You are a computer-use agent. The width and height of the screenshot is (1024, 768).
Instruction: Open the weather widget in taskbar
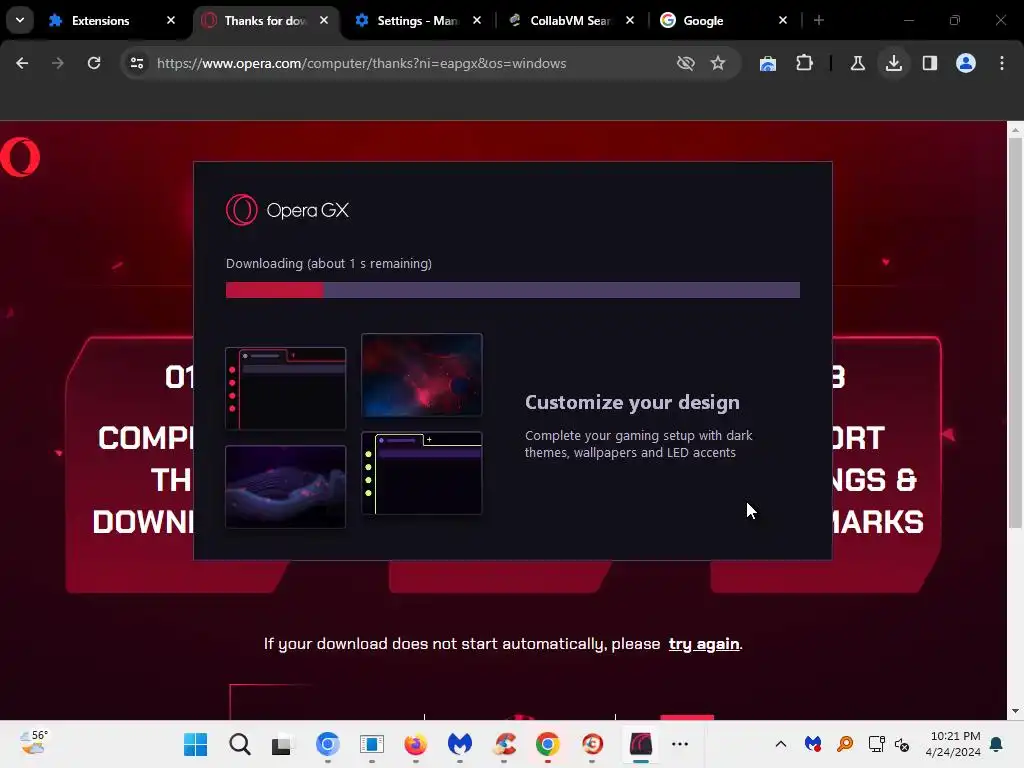[33, 743]
